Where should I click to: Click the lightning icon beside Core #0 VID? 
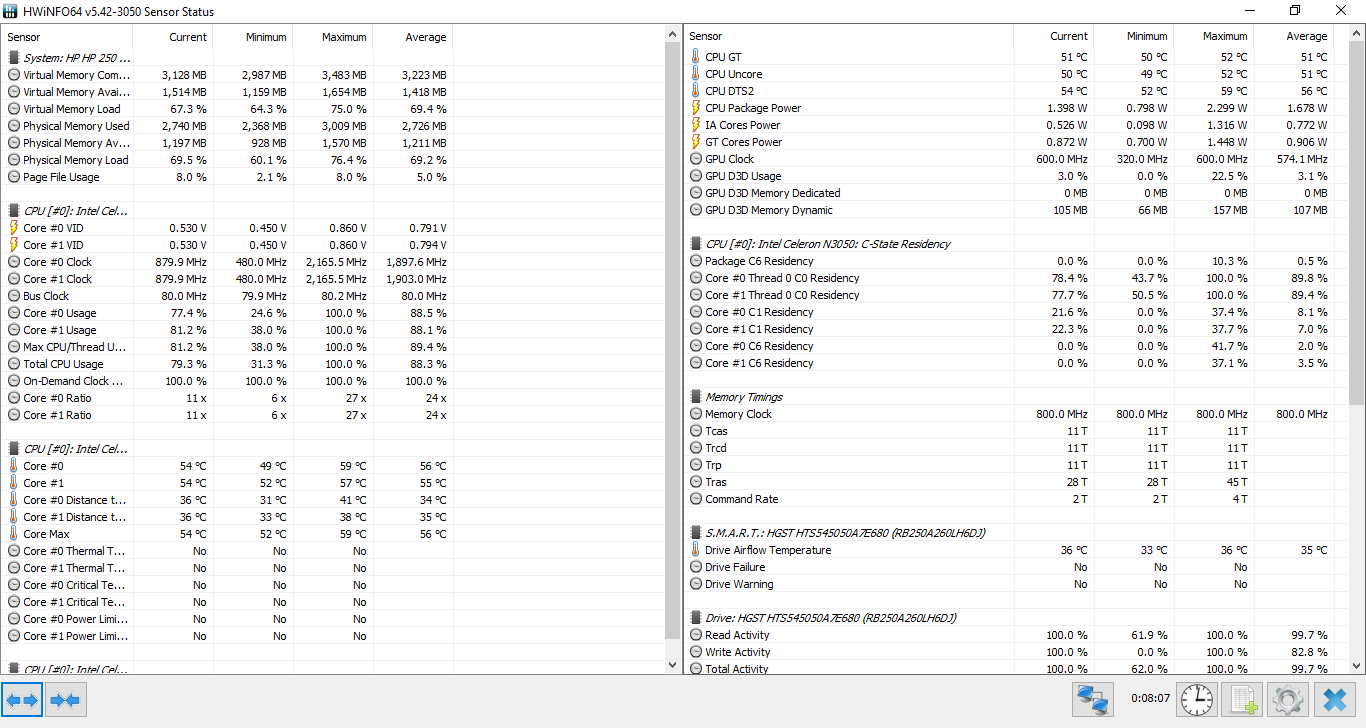tap(14, 228)
